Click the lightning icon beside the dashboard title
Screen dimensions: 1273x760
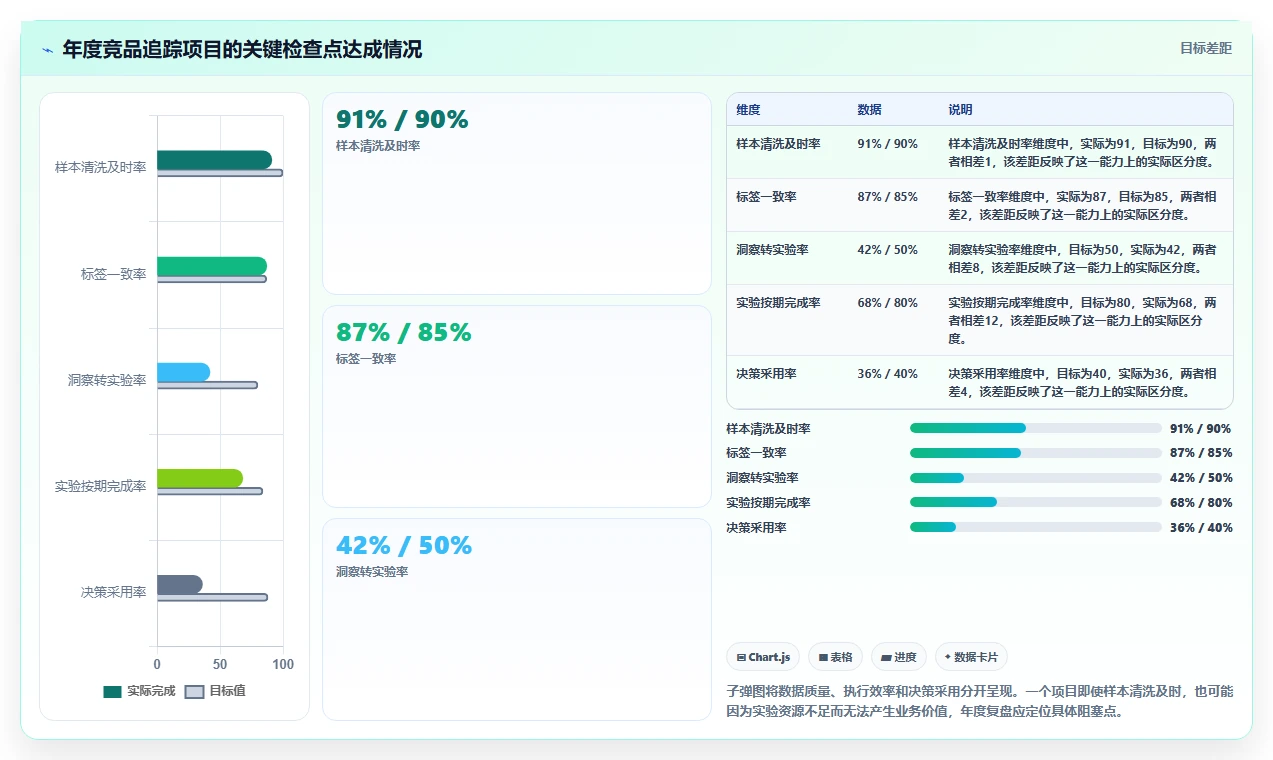47,49
